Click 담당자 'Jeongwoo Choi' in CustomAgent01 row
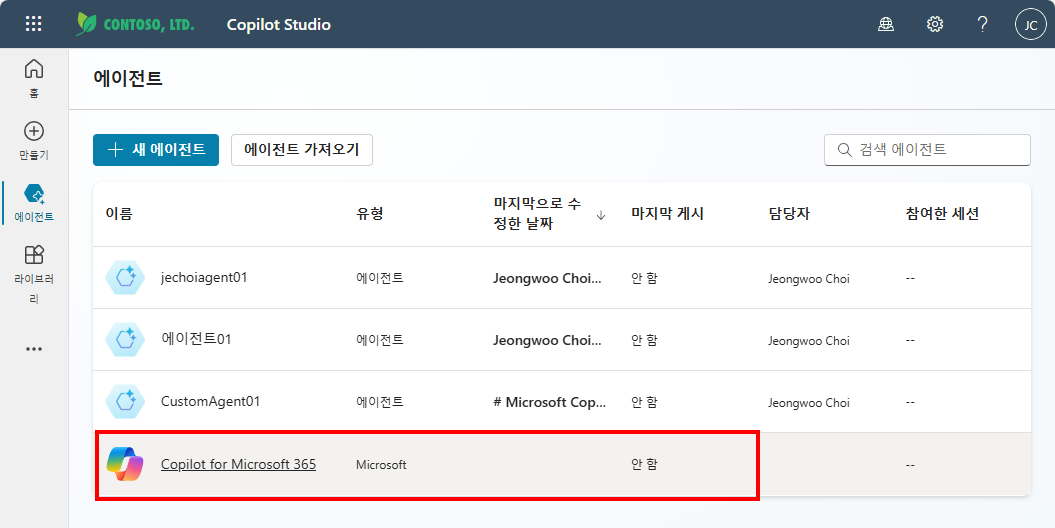Screen dimensions: 1055x528 809,403
